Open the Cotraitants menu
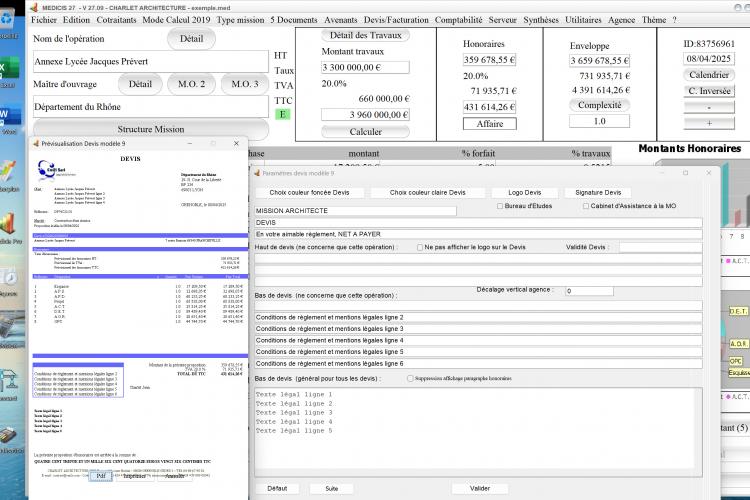The image size is (750, 500). pos(116,20)
